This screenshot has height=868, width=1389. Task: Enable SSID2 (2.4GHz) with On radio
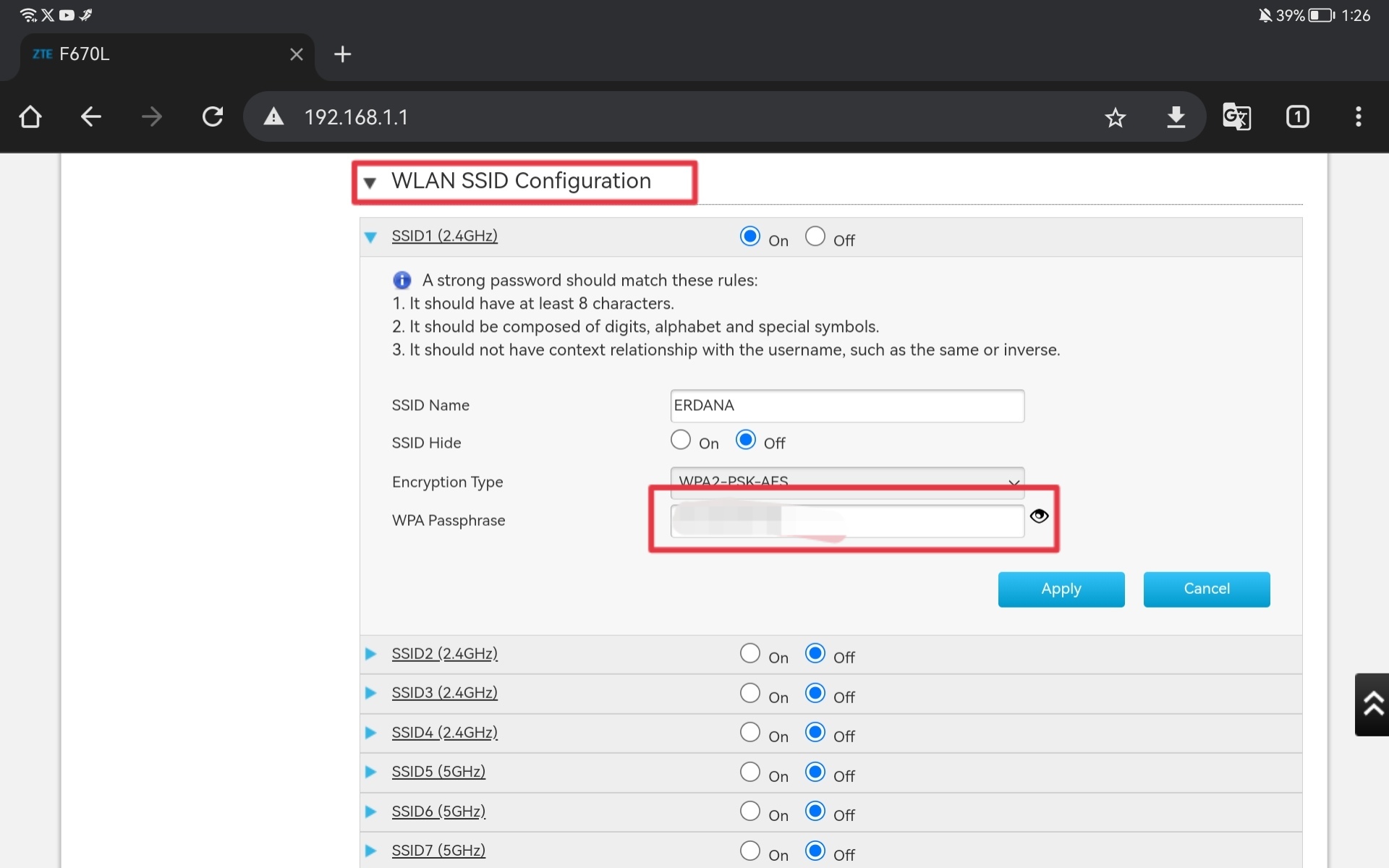[x=750, y=654]
